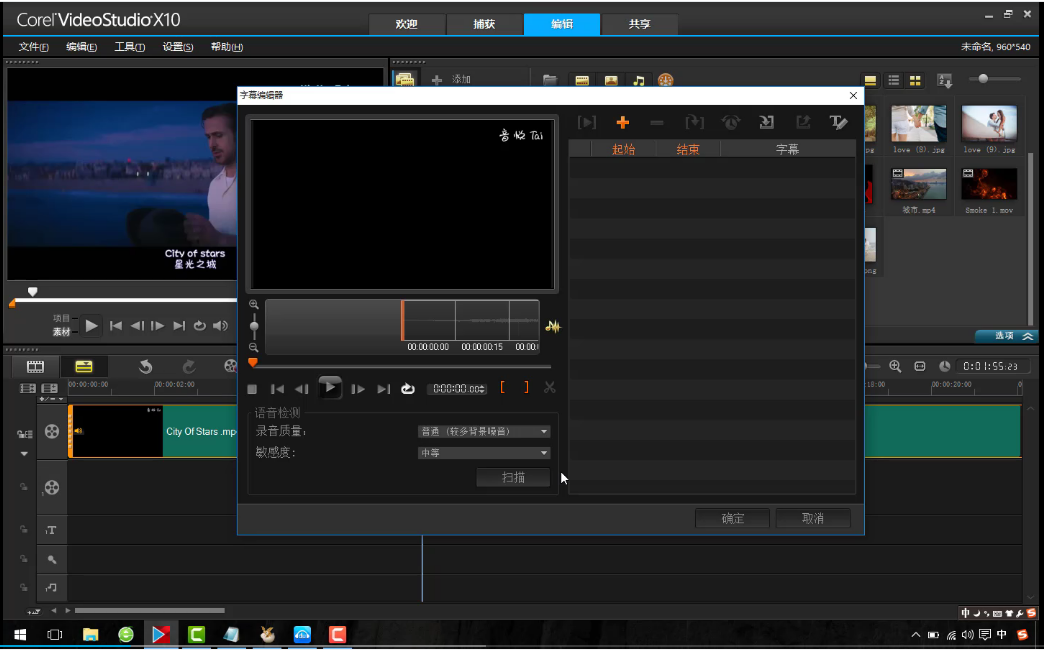The width and height of the screenshot is (1044, 650).
Task: Click the 字幕 subtitle column header
Action: [x=788, y=149]
